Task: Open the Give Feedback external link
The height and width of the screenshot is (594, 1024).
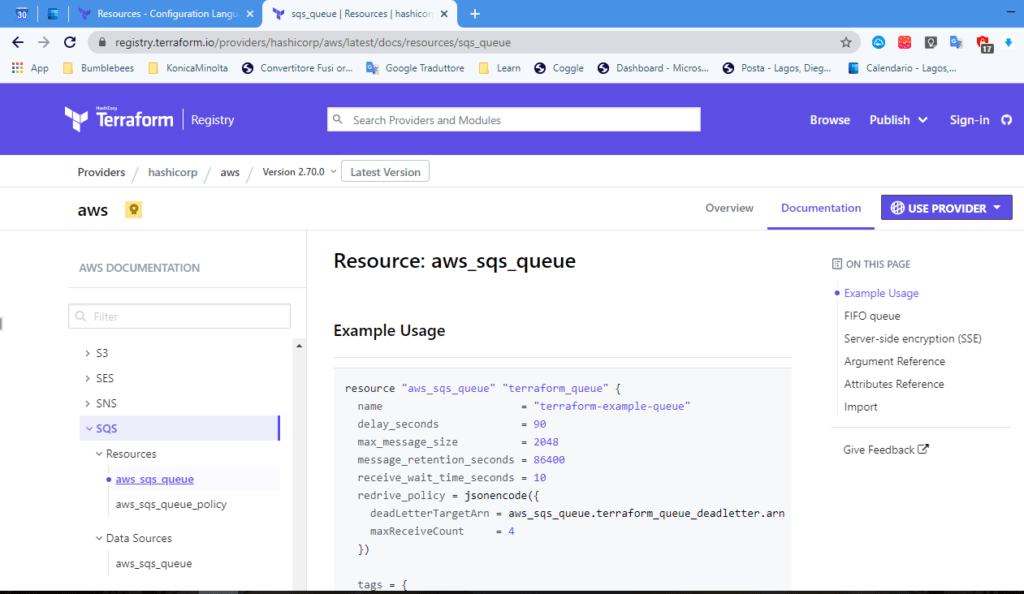Action: pyautogui.click(x=886, y=450)
